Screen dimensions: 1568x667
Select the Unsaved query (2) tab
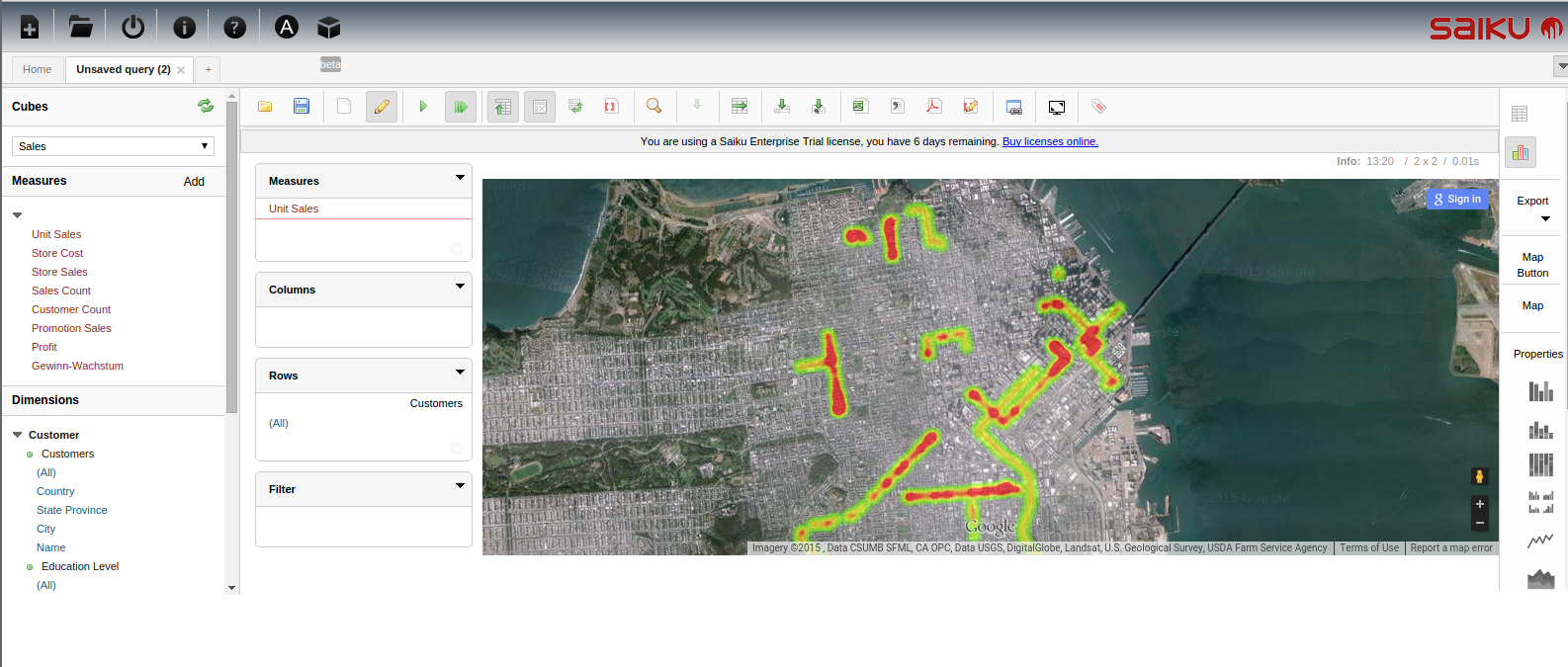(124, 69)
